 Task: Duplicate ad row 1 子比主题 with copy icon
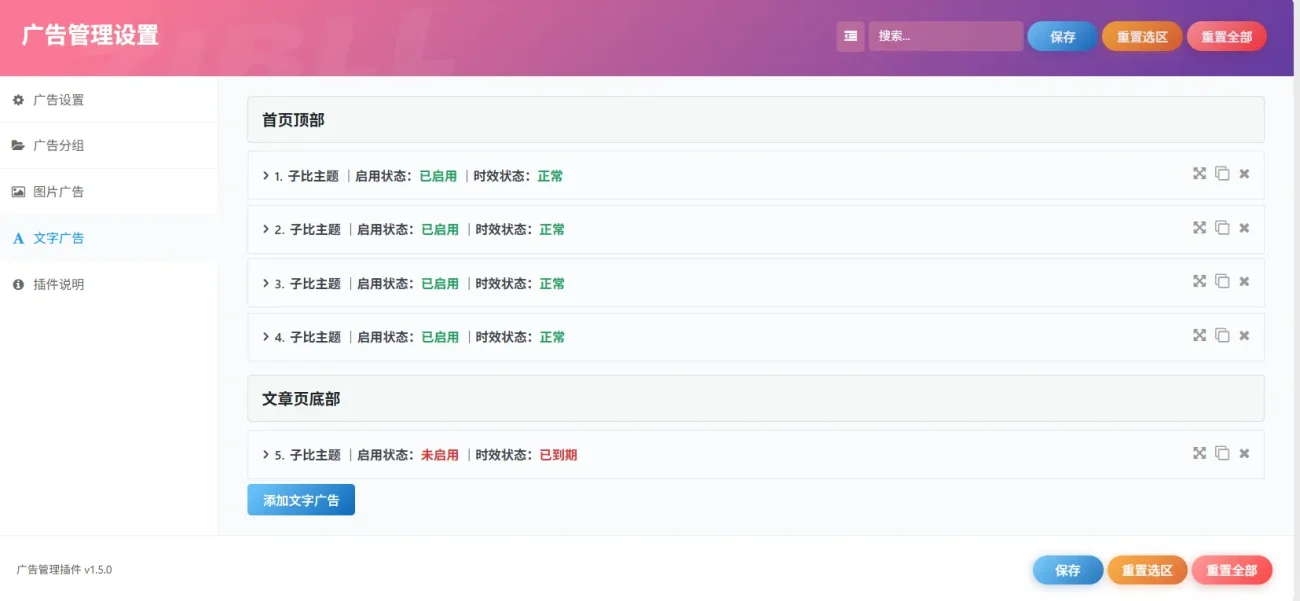[x=1222, y=174]
